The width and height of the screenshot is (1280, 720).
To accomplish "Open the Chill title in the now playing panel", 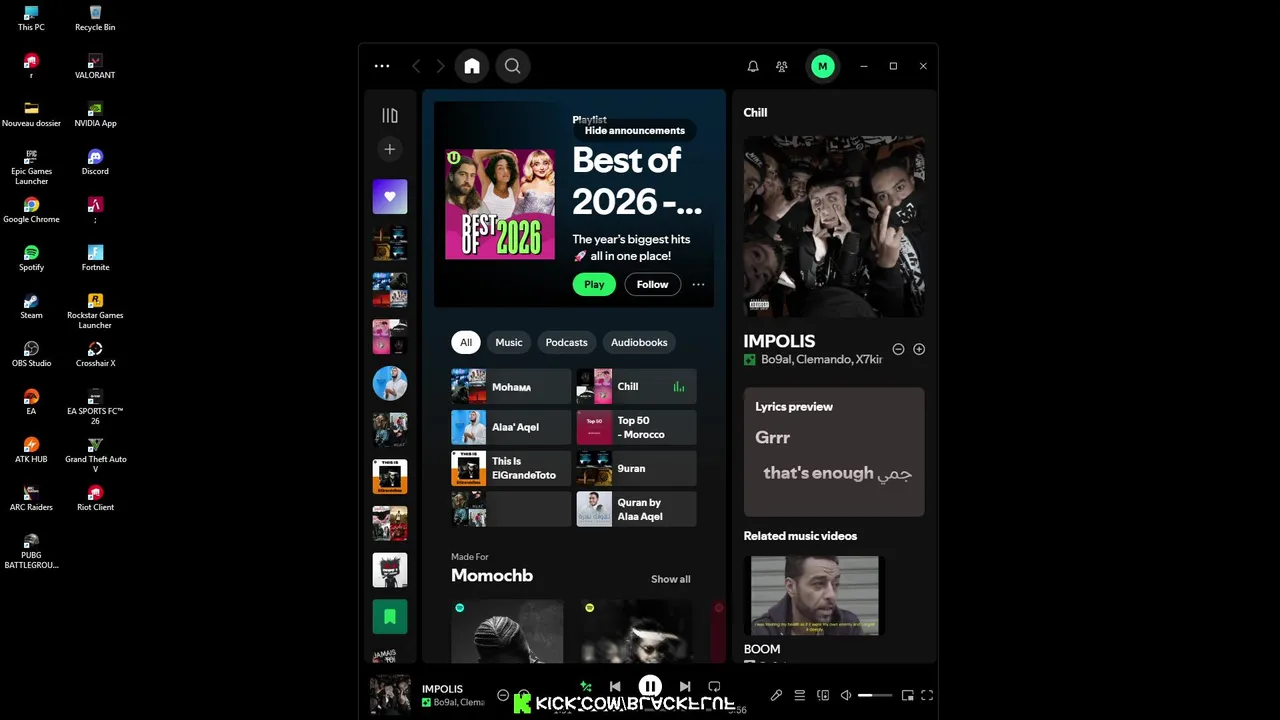I will [x=755, y=112].
